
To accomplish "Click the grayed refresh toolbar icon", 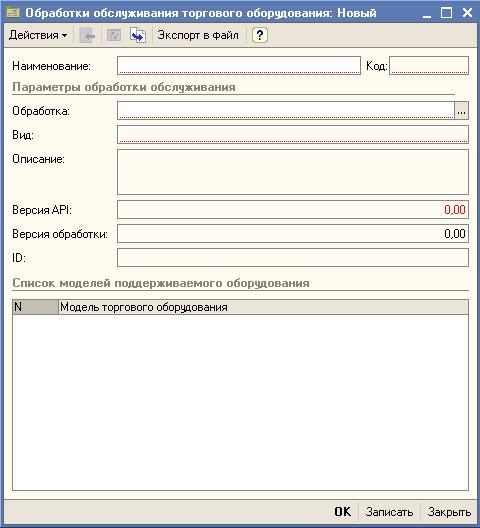I will pyautogui.click(x=114, y=35).
